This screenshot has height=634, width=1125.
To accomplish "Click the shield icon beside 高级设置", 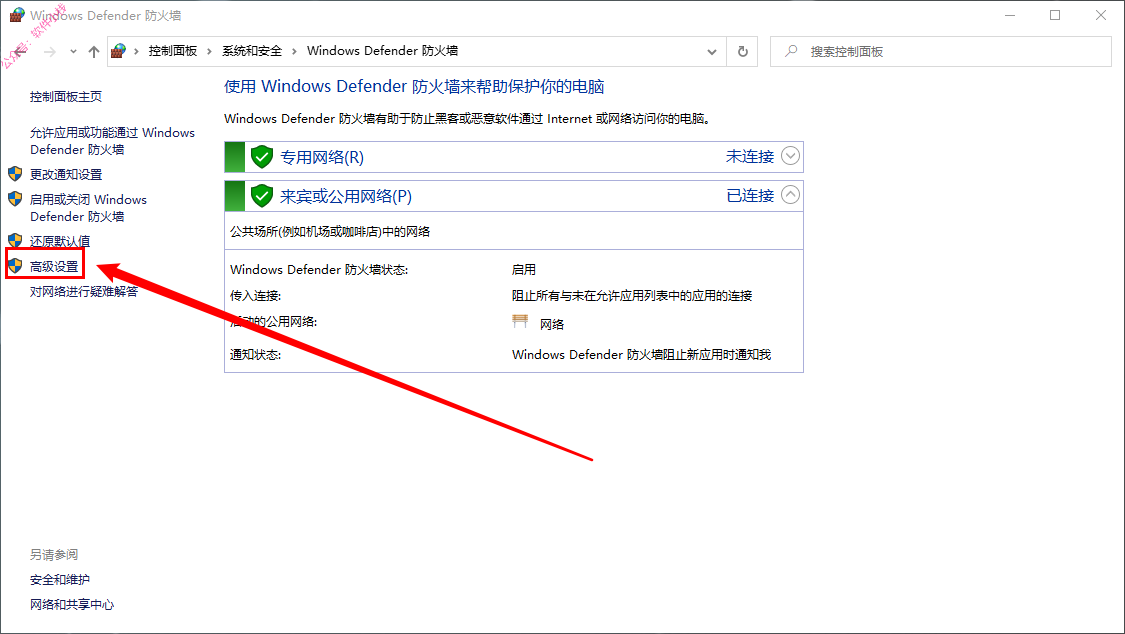I will pos(15,266).
